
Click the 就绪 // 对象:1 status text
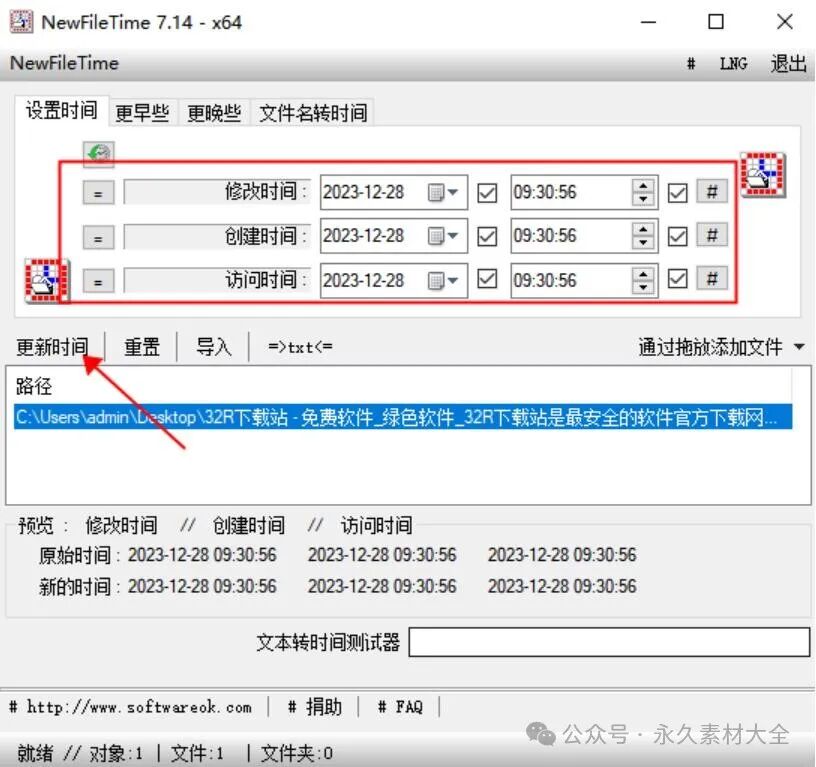pyautogui.click(x=80, y=752)
